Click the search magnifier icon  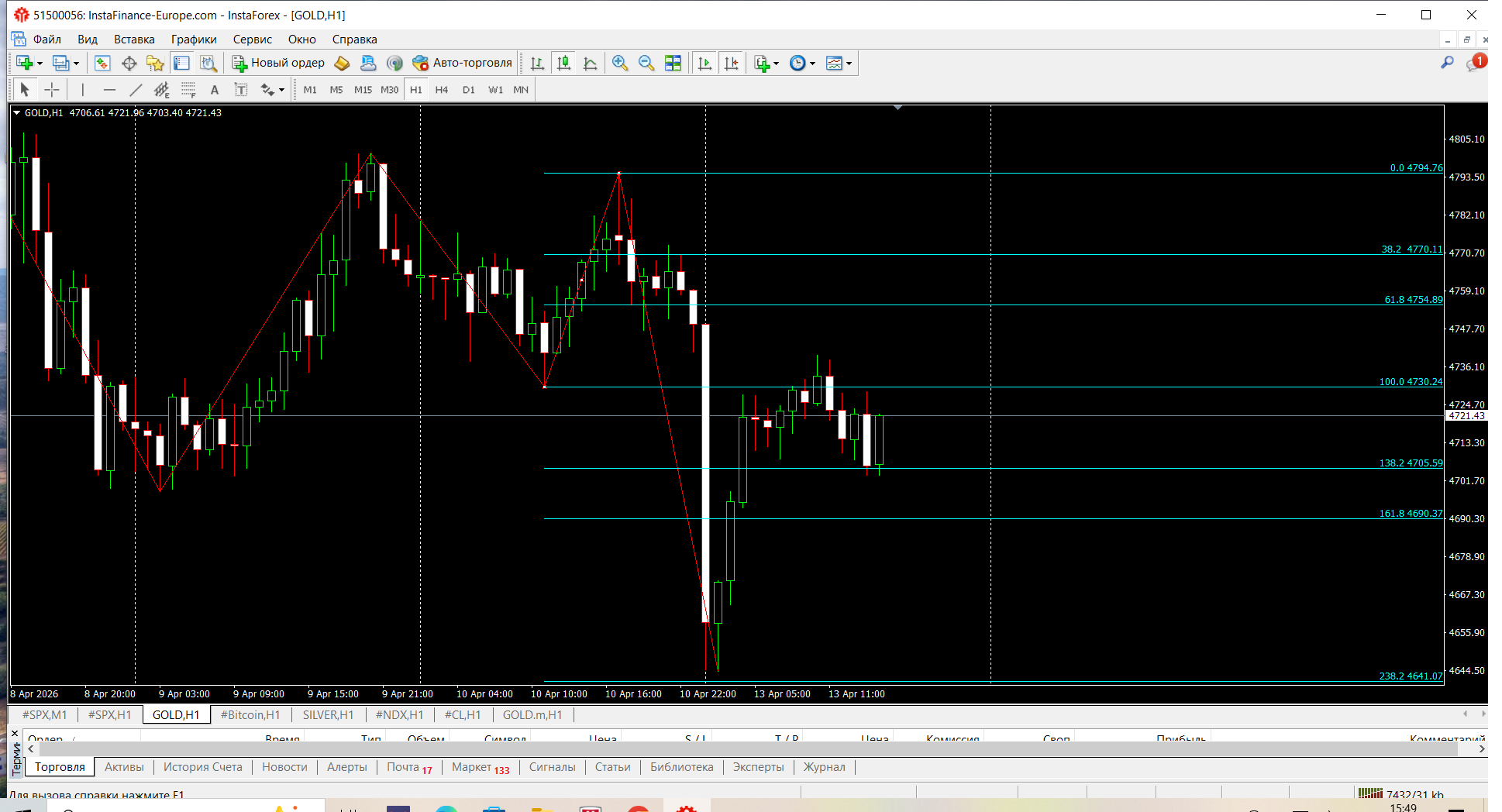(1447, 63)
